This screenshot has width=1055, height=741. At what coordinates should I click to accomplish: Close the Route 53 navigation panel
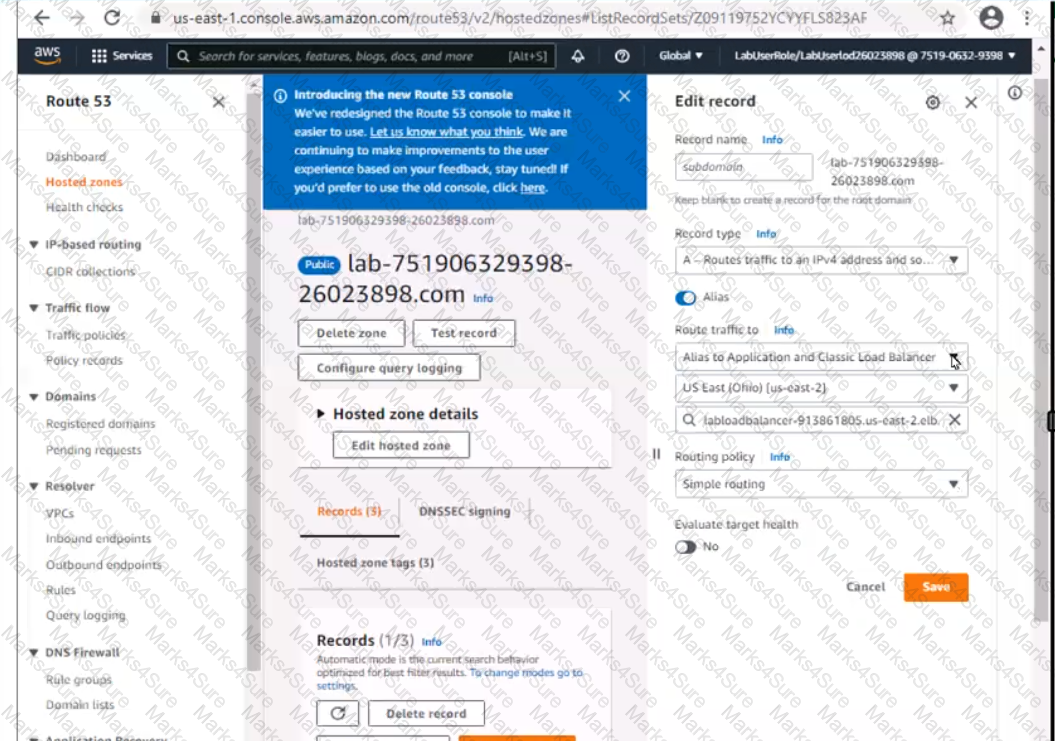[219, 102]
